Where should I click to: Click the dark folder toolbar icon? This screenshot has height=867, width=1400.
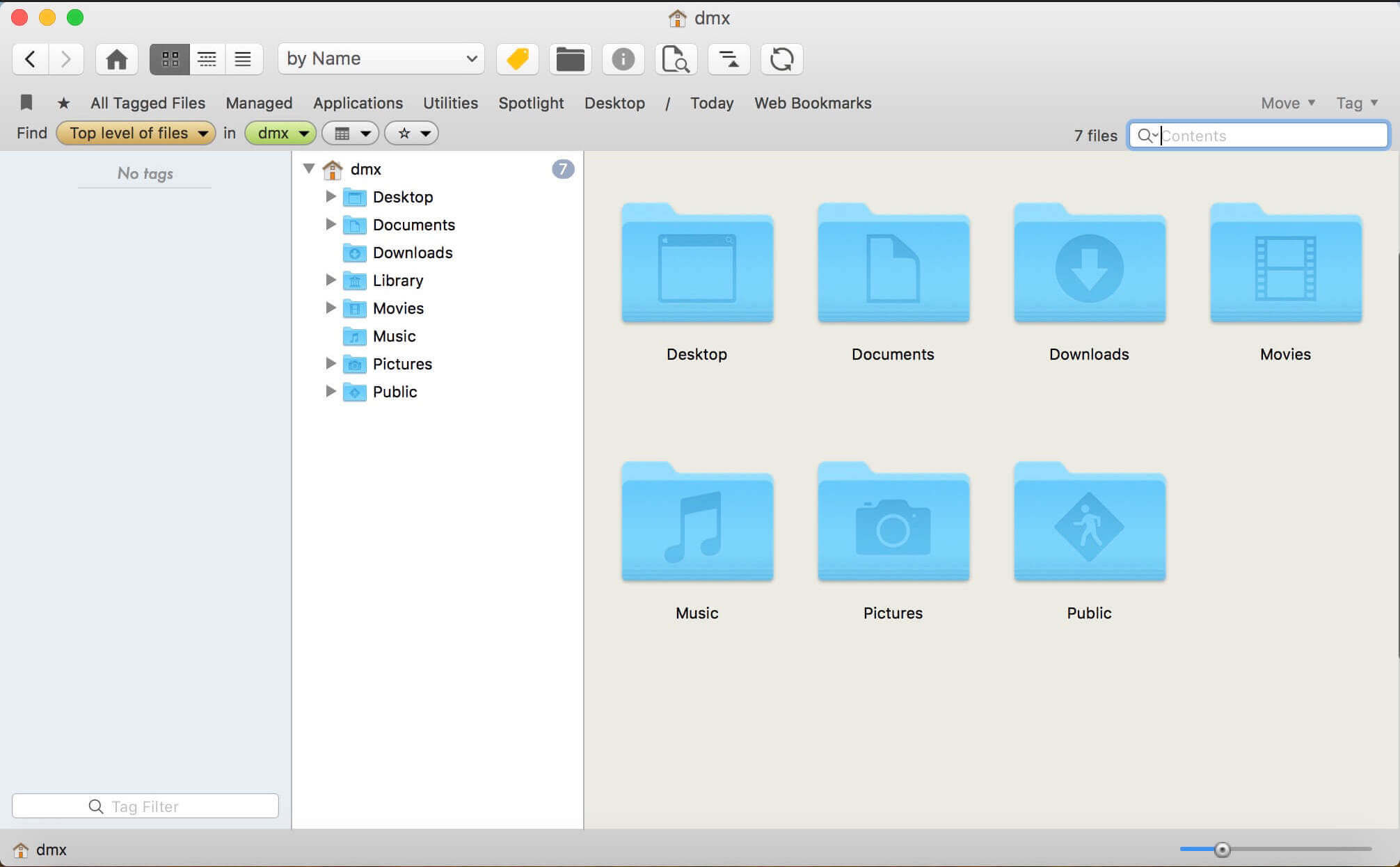point(571,59)
